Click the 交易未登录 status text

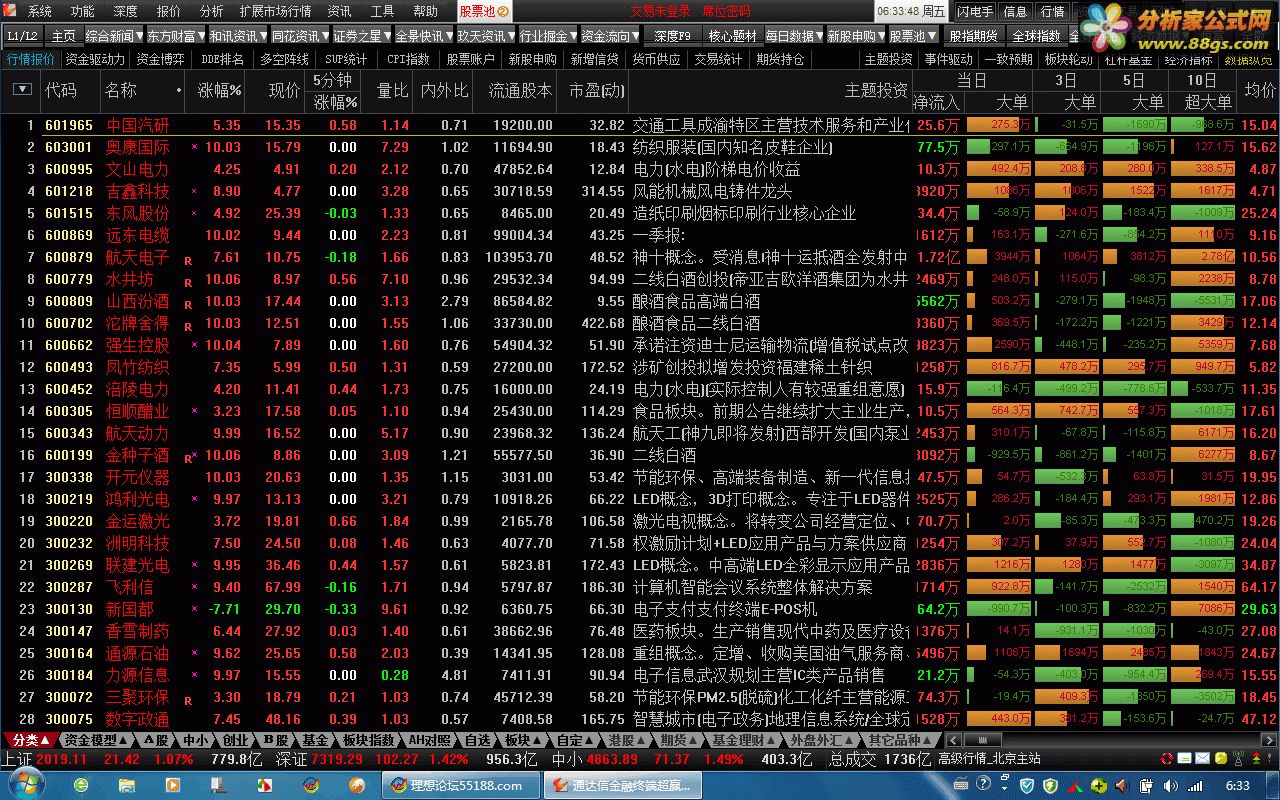coord(661,12)
